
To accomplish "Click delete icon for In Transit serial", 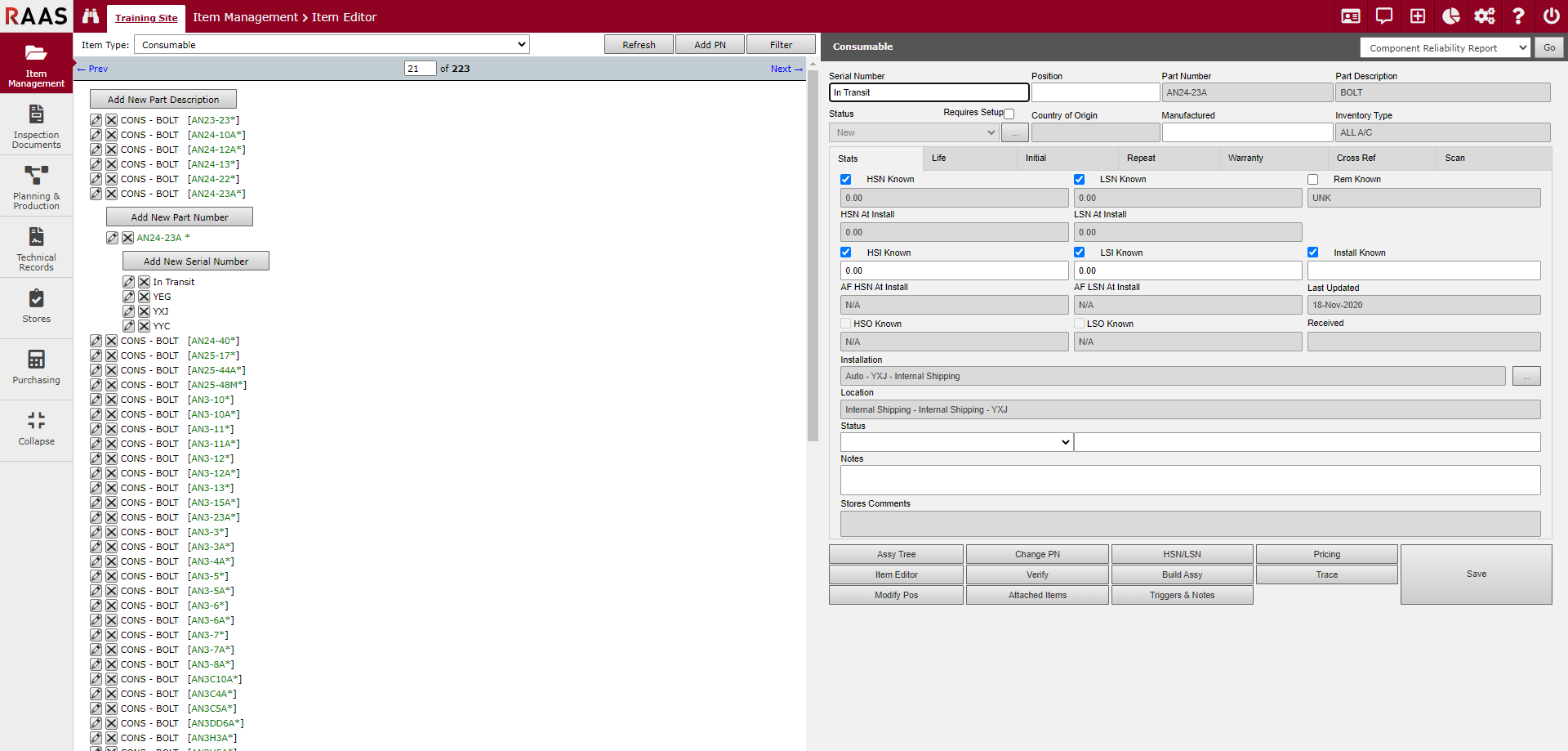I will click(x=144, y=282).
